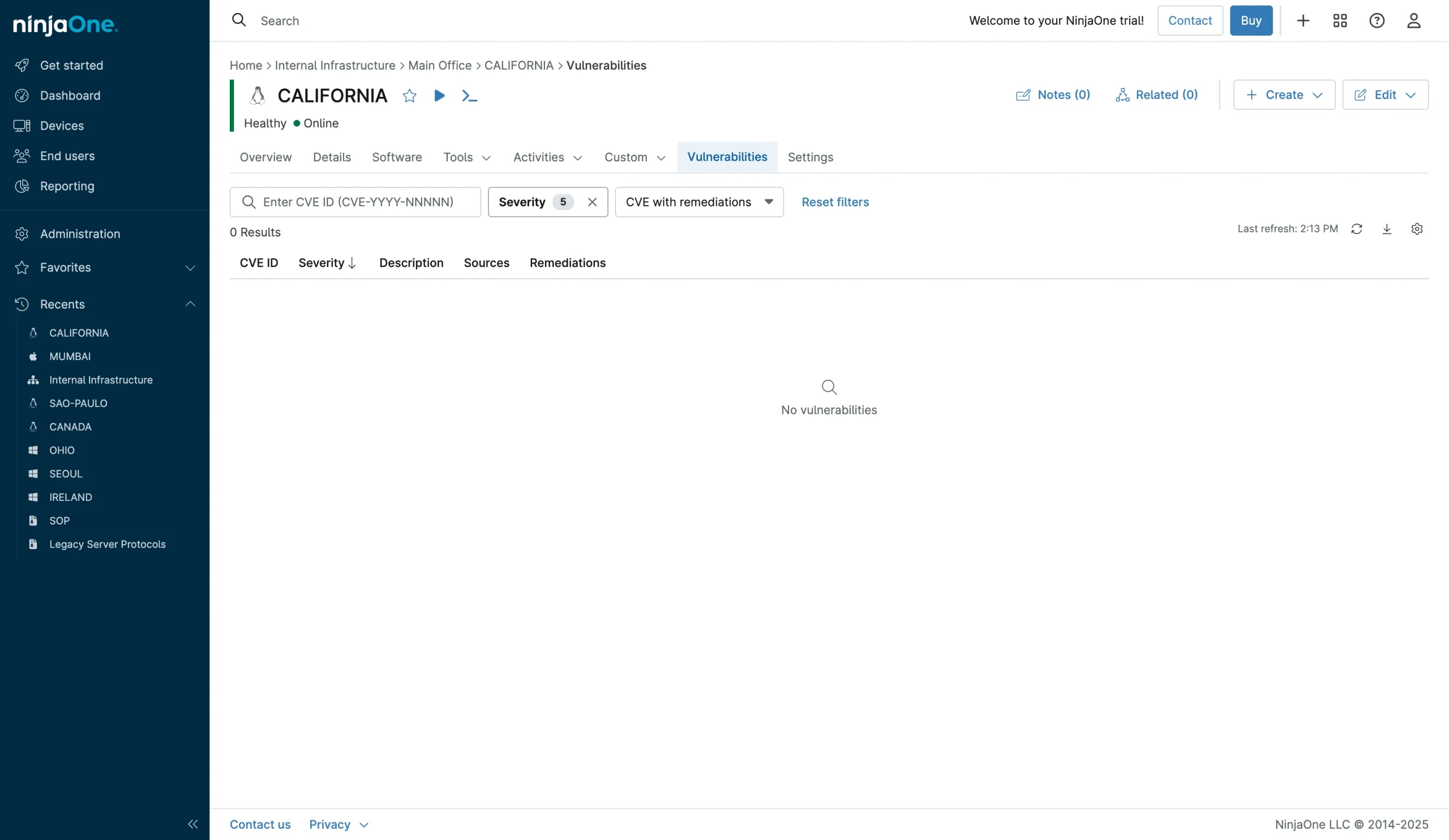Open OHIO in Recents list
The height and width of the screenshot is (840, 1449).
click(x=62, y=450)
